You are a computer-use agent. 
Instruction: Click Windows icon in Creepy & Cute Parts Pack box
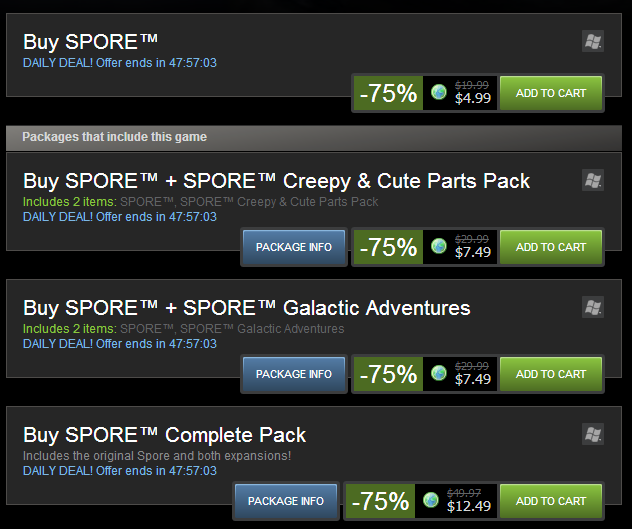point(593,180)
